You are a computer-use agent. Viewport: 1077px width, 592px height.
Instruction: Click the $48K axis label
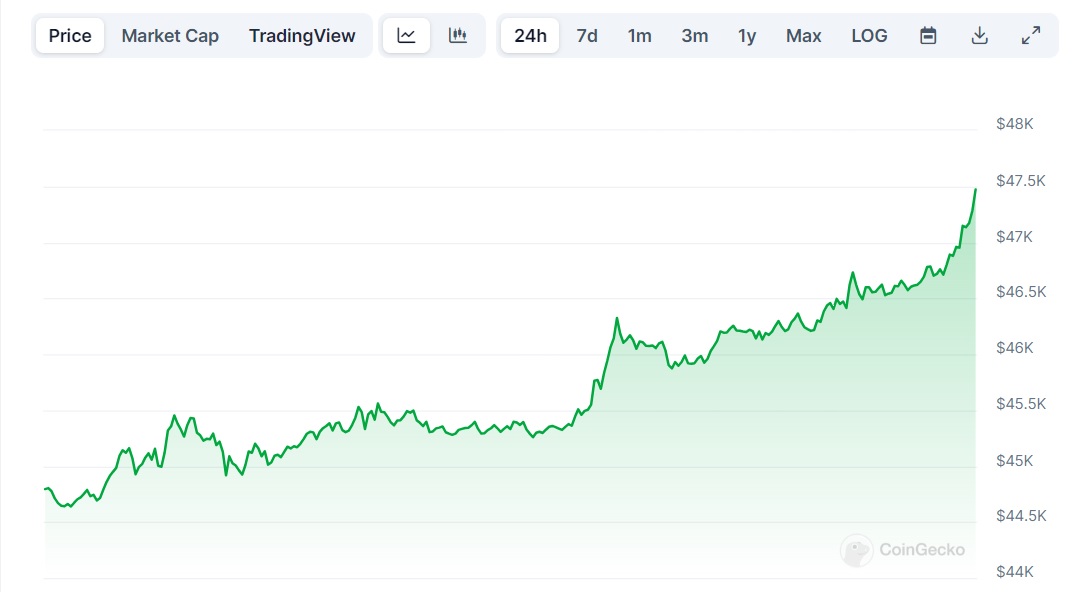[x=1013, y=124]
